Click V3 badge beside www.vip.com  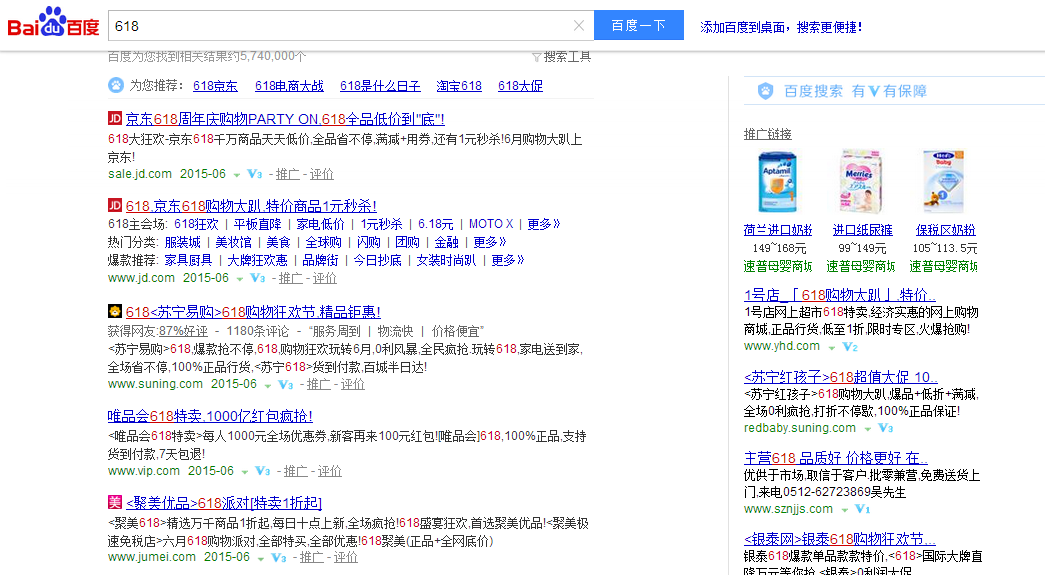coord(263,471)
